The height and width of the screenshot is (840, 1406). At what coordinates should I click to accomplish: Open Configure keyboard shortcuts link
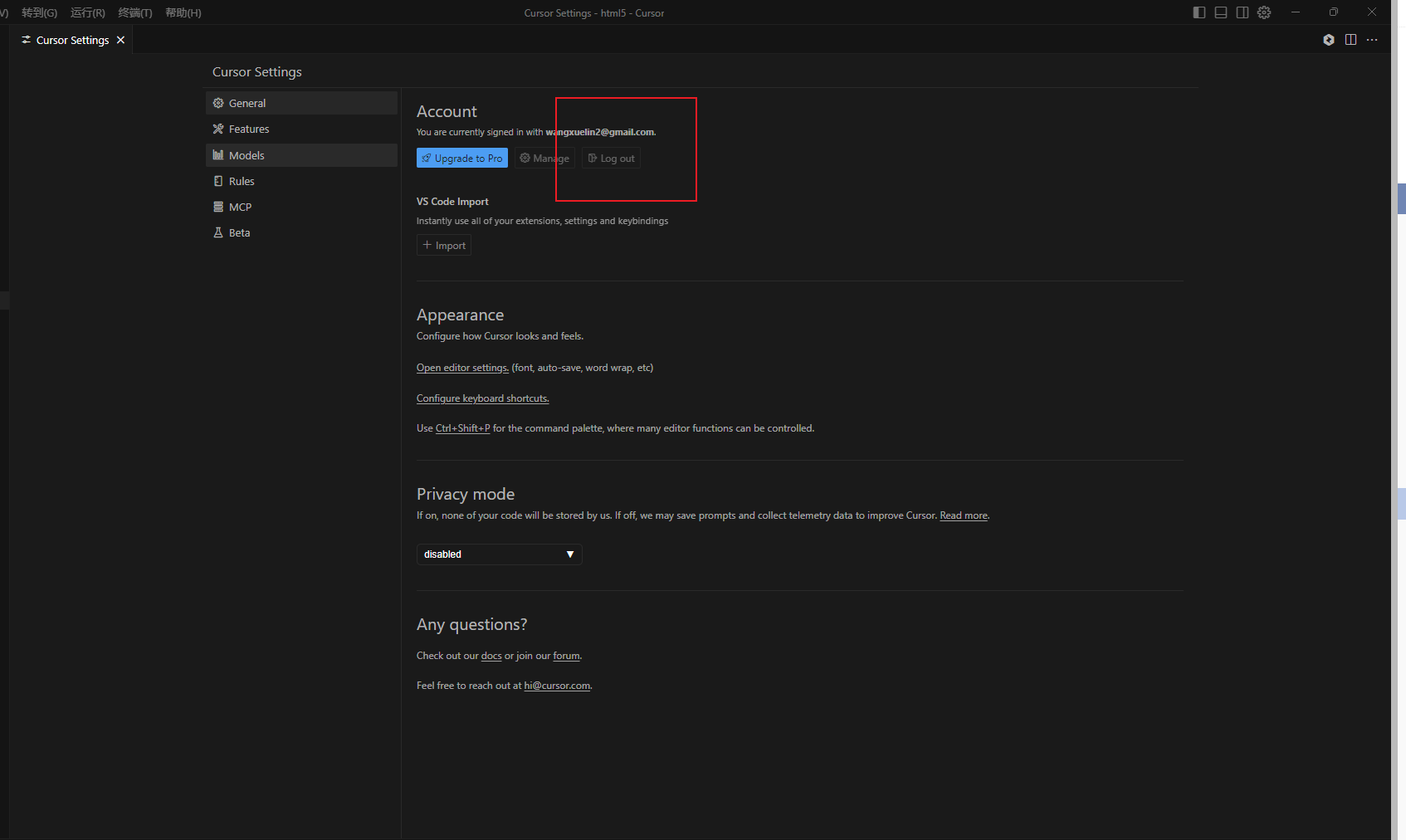(482, 398)
